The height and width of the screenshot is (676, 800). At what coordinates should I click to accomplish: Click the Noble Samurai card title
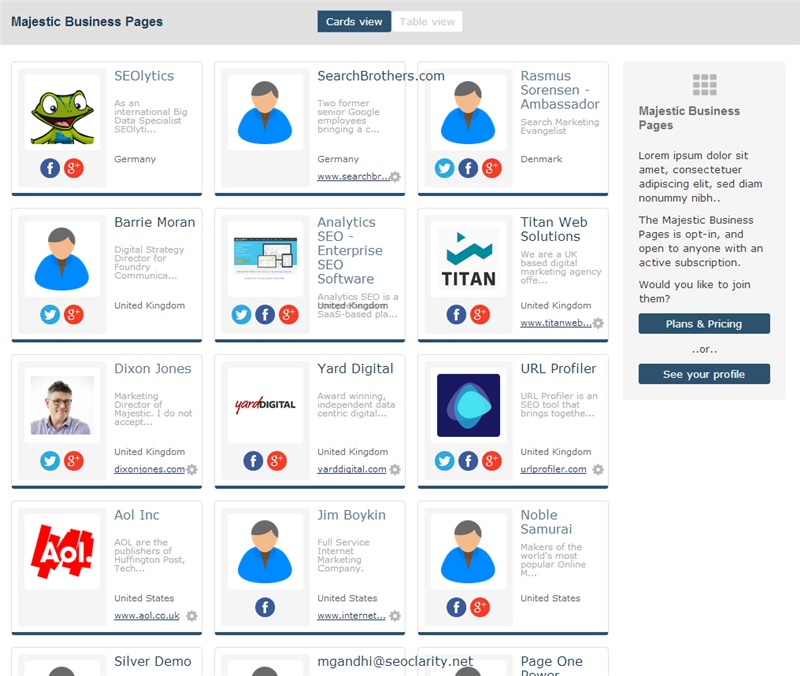tap(546, 522)
